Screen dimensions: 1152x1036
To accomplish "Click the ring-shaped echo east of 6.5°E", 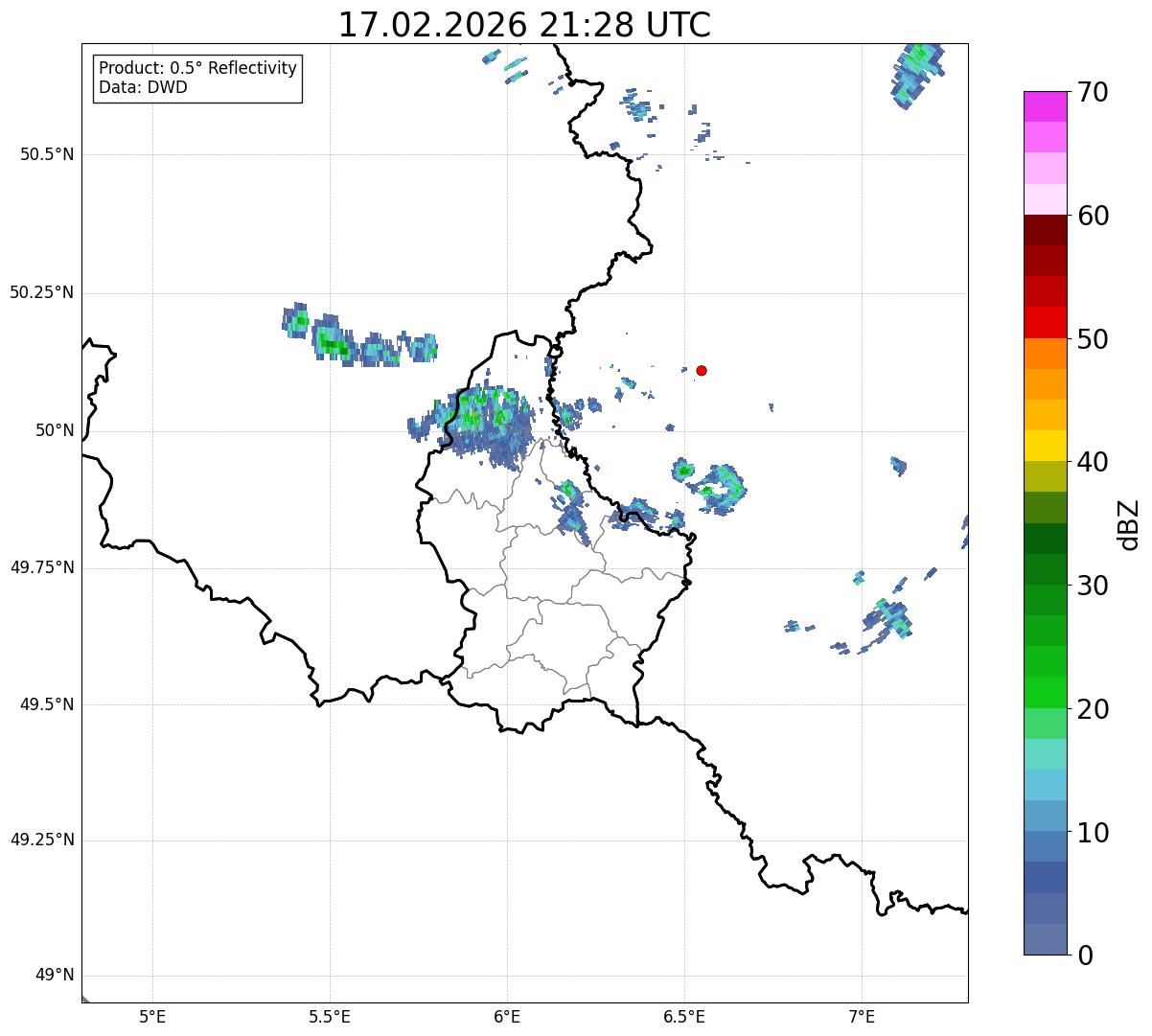I will click(x=722, y=487).
